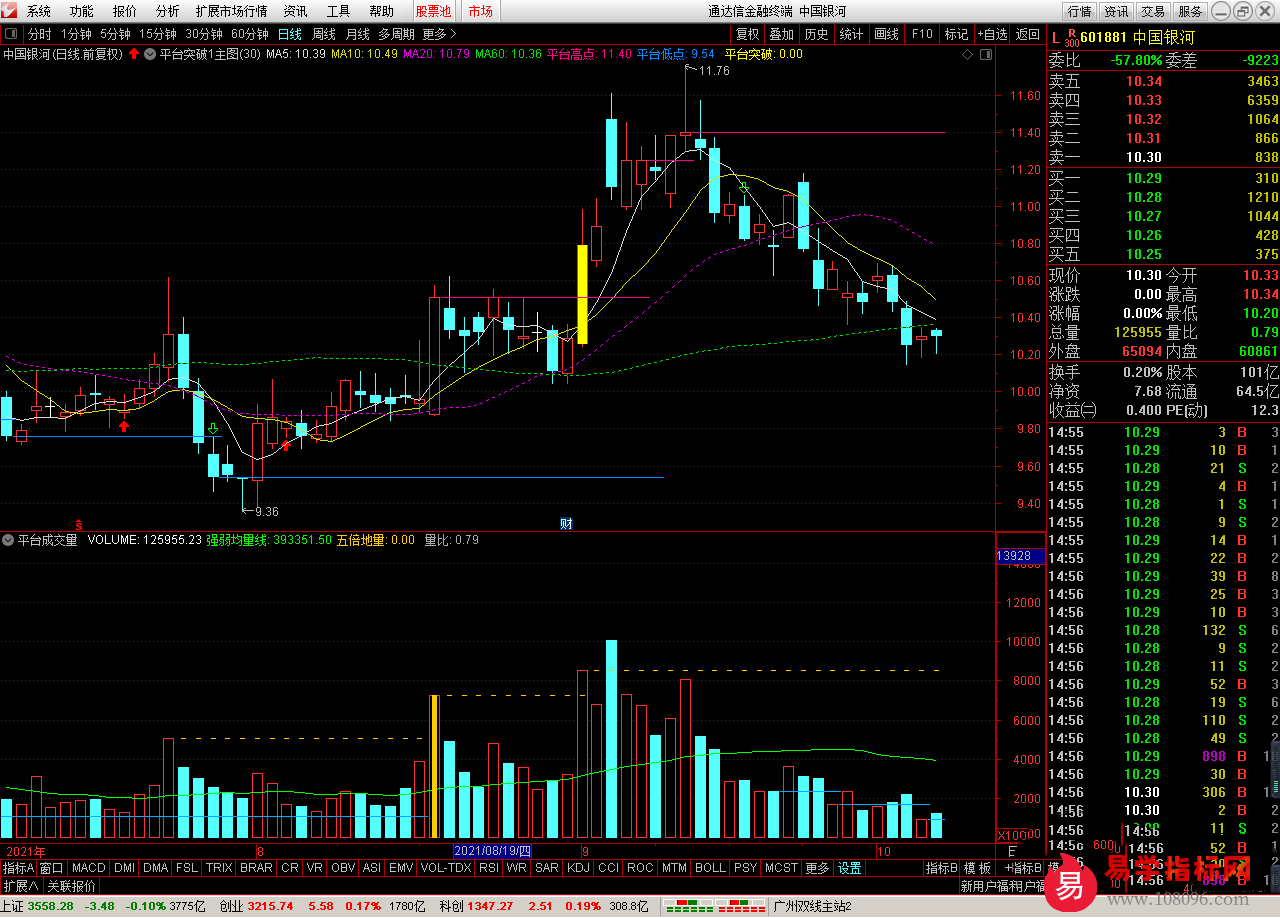Image resolution: width=1280 pixels, height=918 pixels.
Task: Switch to the top-right 资讯 tab
Action: [x=1116, y=12]
